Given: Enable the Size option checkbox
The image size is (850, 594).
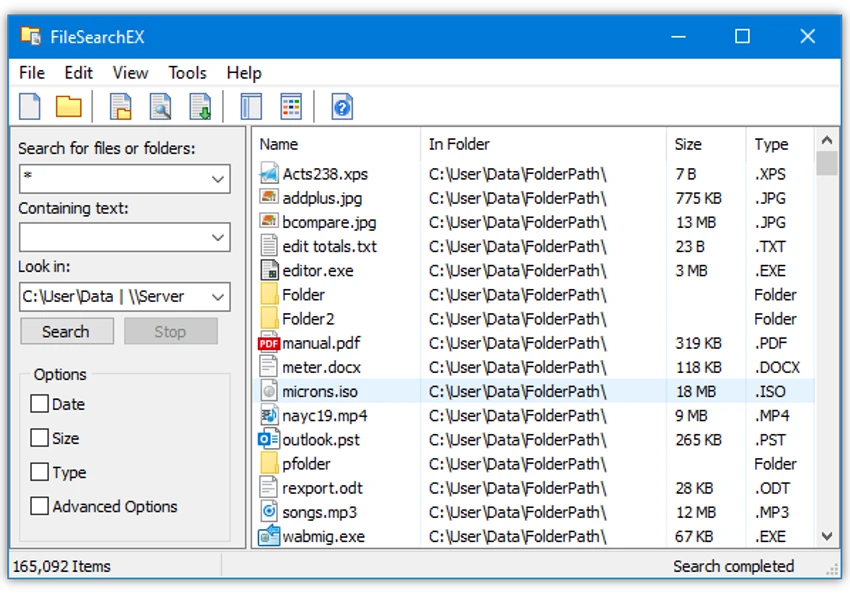Looking at the screenshot, I should (39, 438).
